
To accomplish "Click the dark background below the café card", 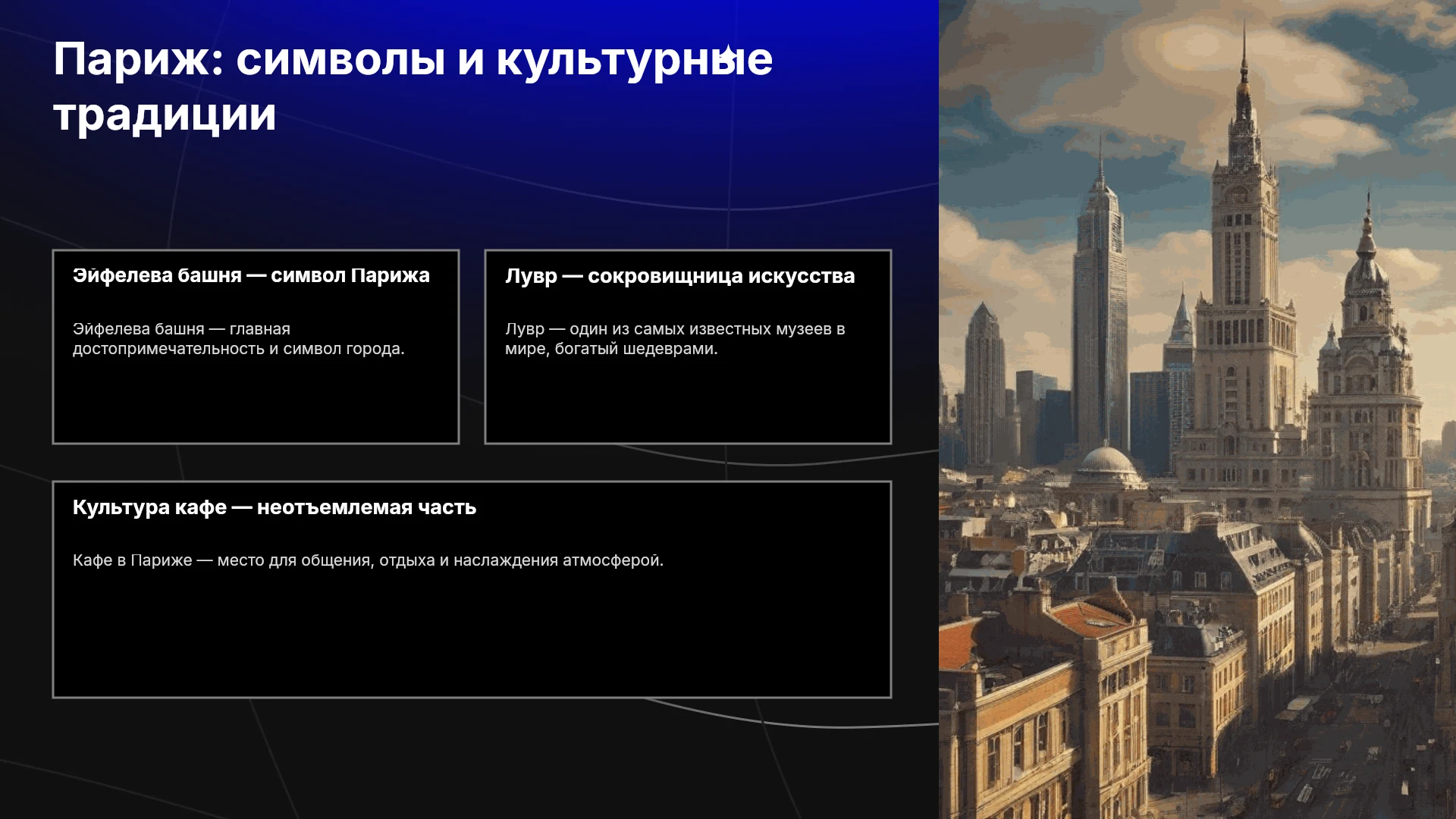I will click(470, 758).
